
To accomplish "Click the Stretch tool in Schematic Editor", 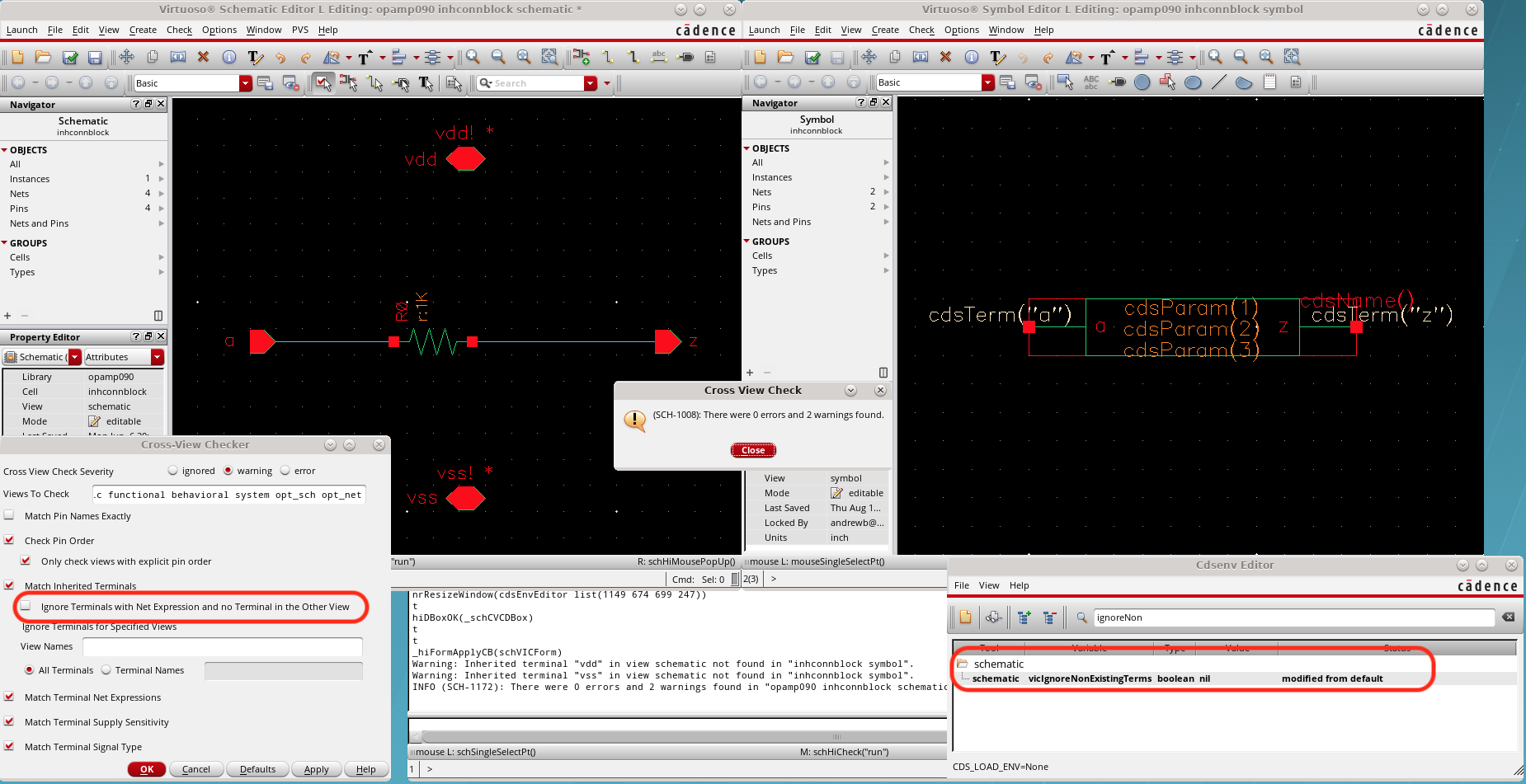I will (178, 57).
